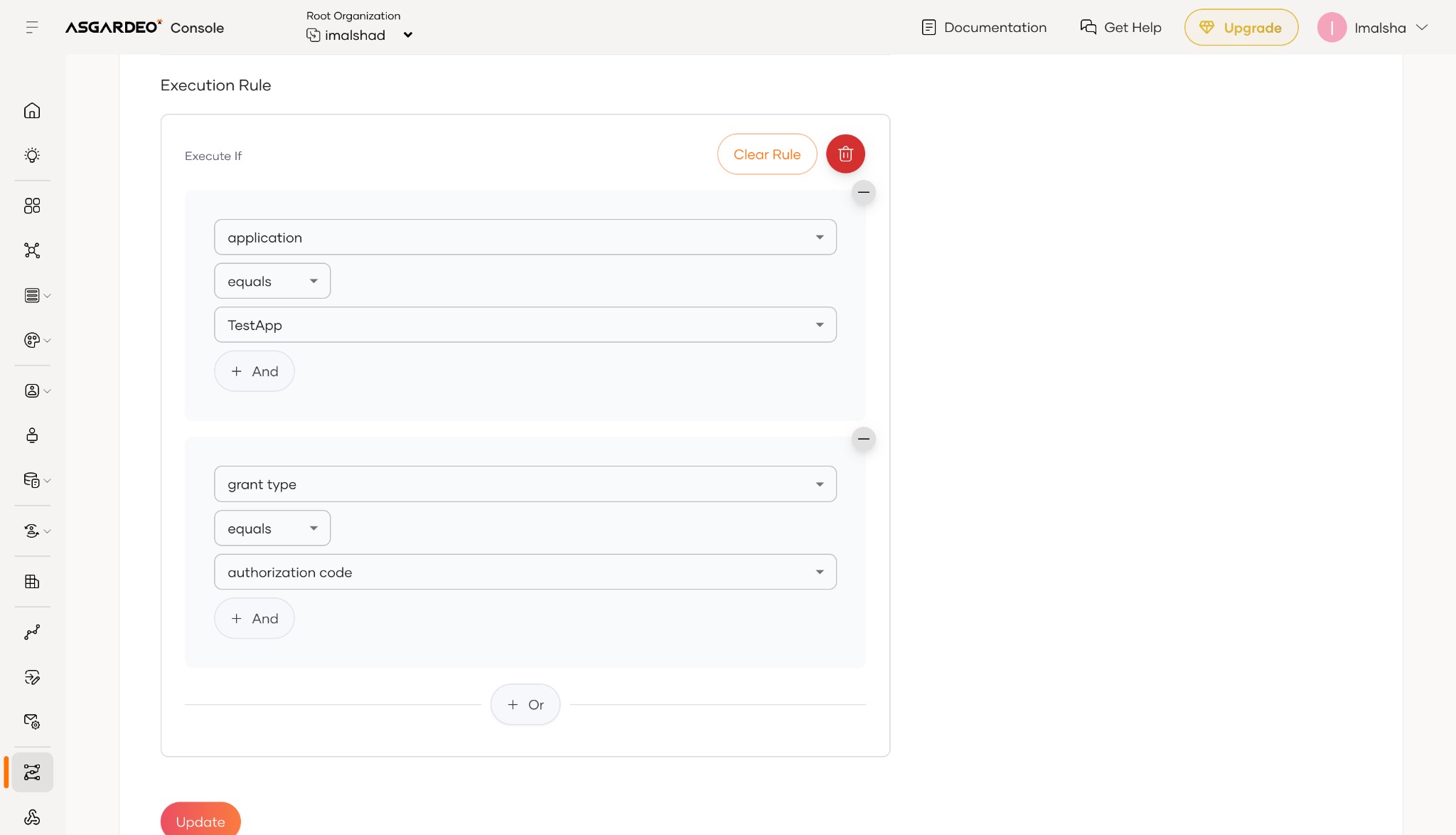Click the Clear Rule button

pyautogui.click(x=766, y=154)
